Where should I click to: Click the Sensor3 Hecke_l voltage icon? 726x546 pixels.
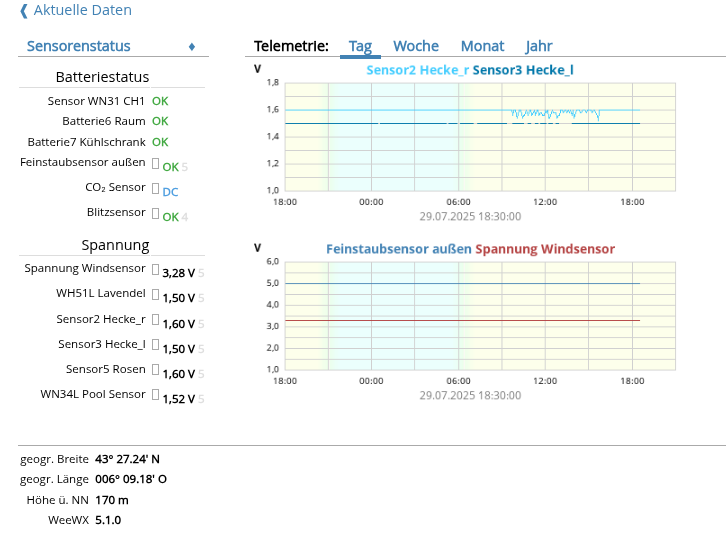[155, 344]
